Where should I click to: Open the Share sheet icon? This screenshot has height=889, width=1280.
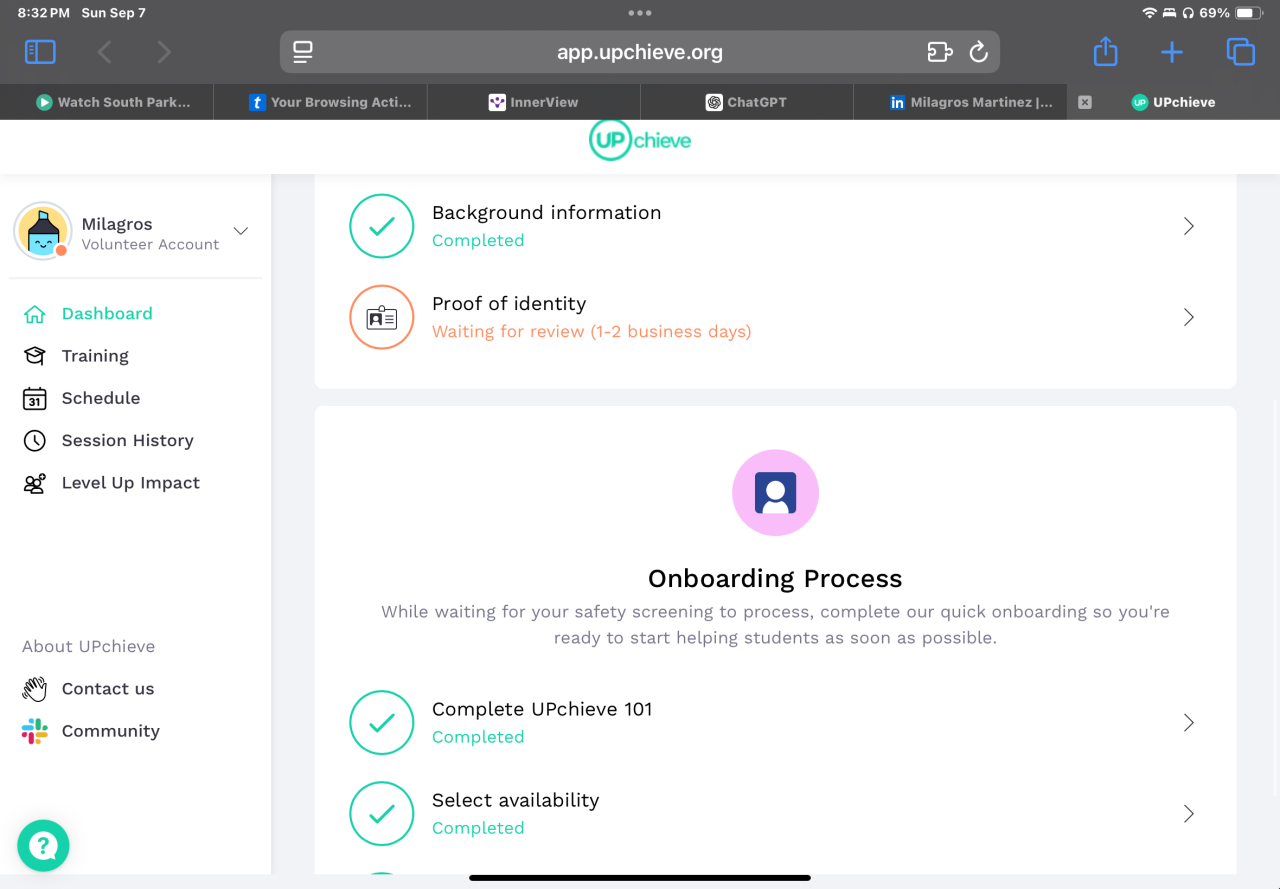[x=1105, y=51]
